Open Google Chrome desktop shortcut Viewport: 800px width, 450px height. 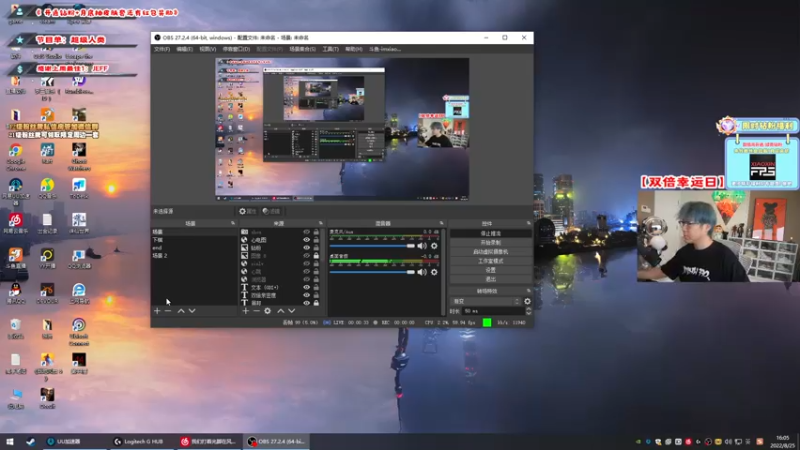click(x=15, y=157)
